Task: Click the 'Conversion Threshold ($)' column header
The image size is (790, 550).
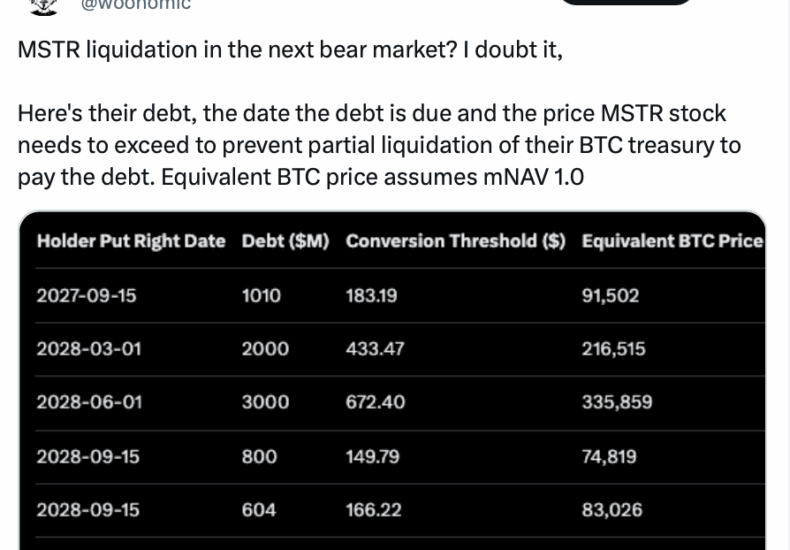Action: 455,241
